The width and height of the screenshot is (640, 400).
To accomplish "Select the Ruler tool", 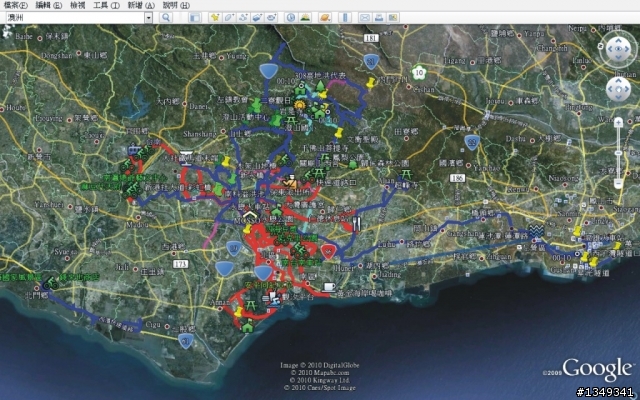I will tap(345, 17).
